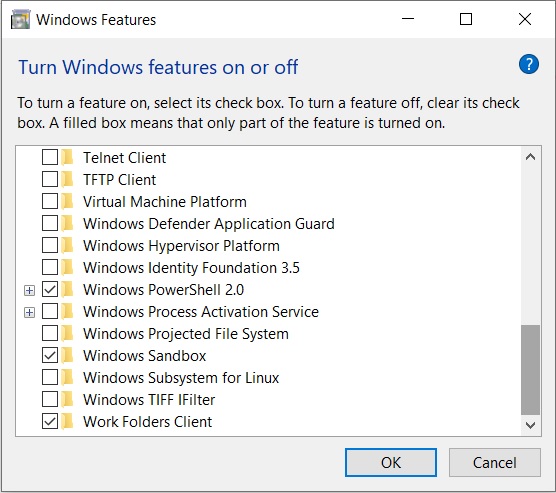
Task: Disable the Work Folders Client checkbox
Action: pos(50,421)
